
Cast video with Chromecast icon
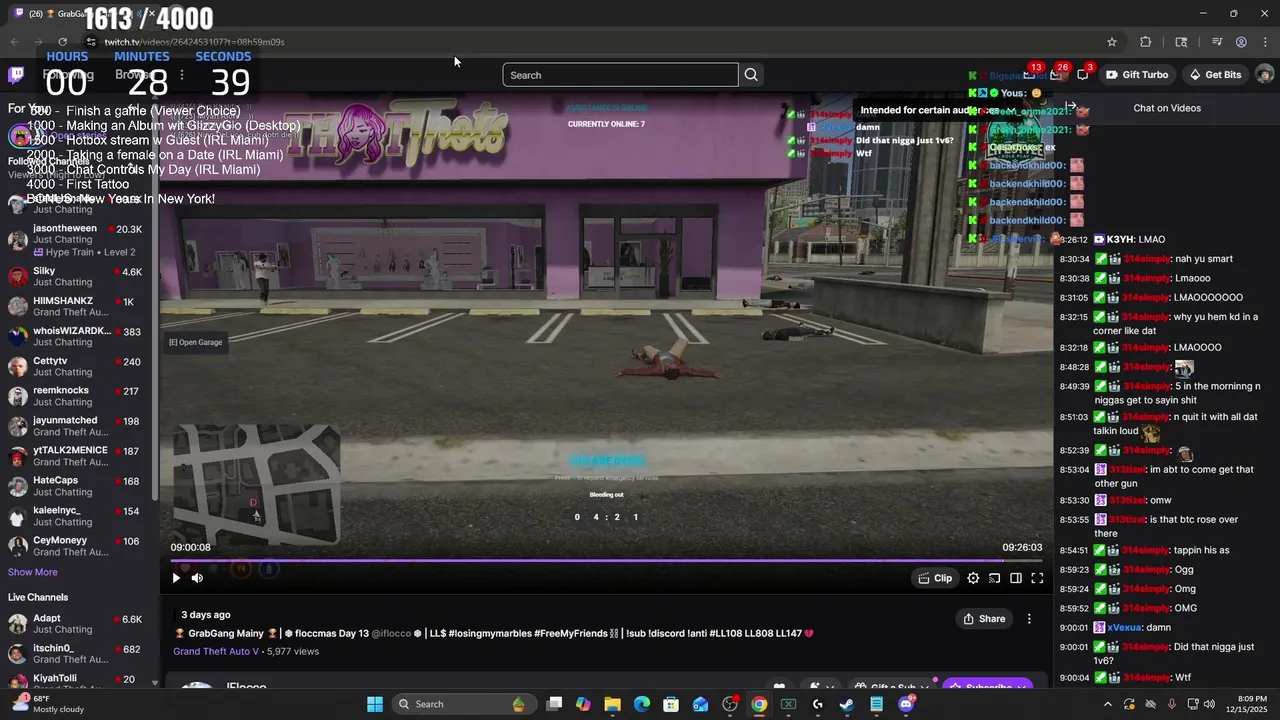coord(995,578)
